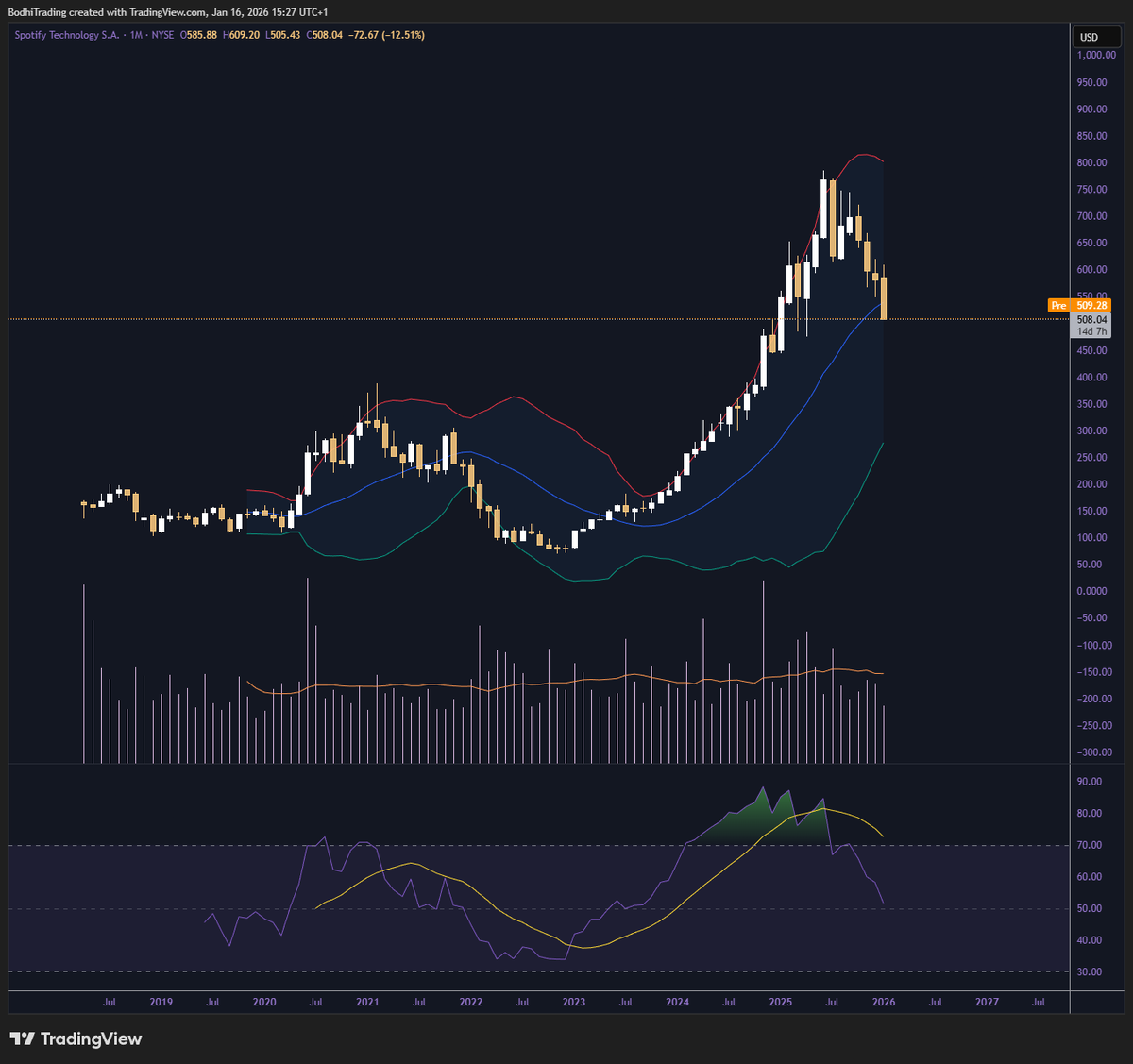
Task: Click the 508.04 last price label on axis
Action: coord(1092,320)
